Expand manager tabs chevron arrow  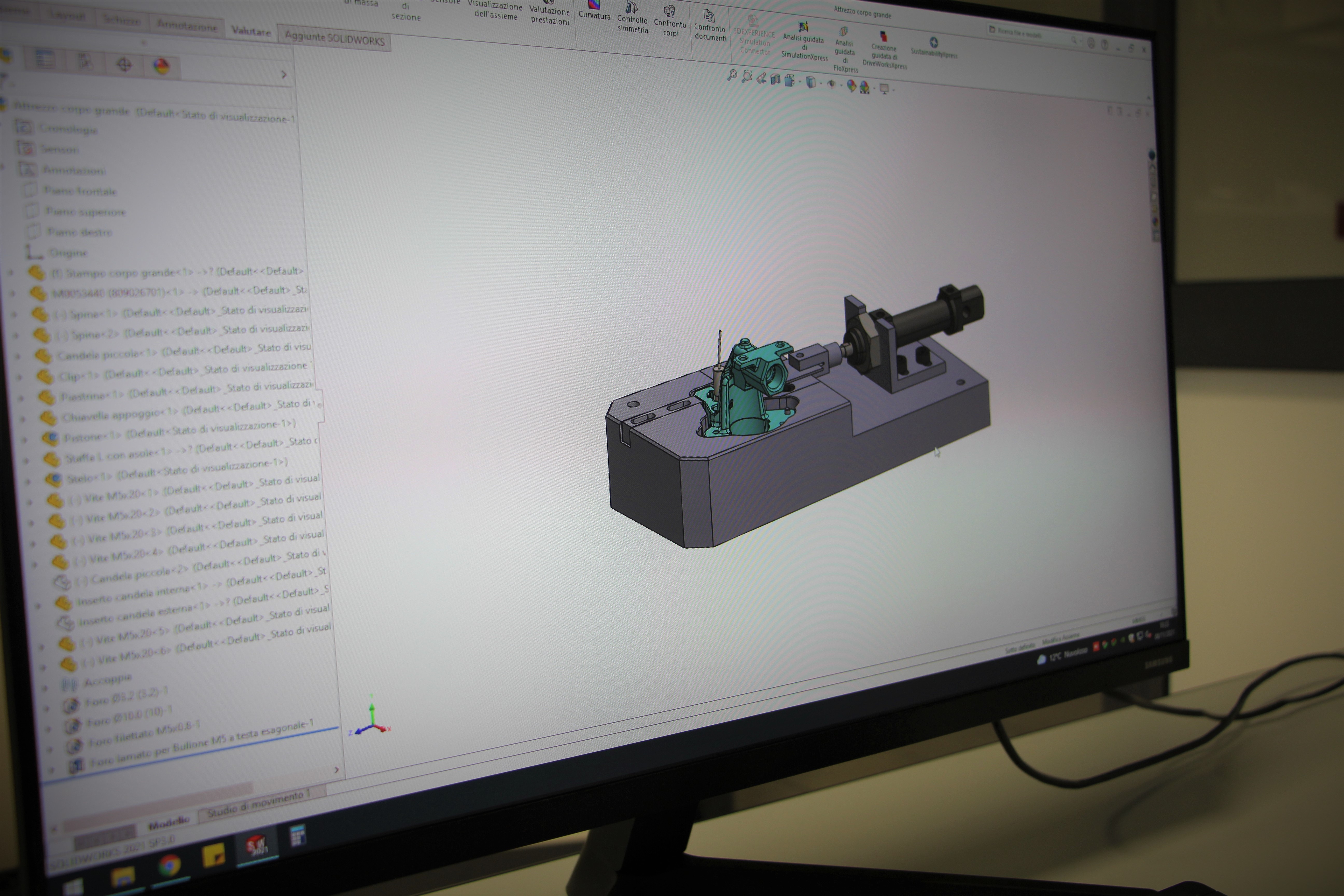tap(284, 75)
